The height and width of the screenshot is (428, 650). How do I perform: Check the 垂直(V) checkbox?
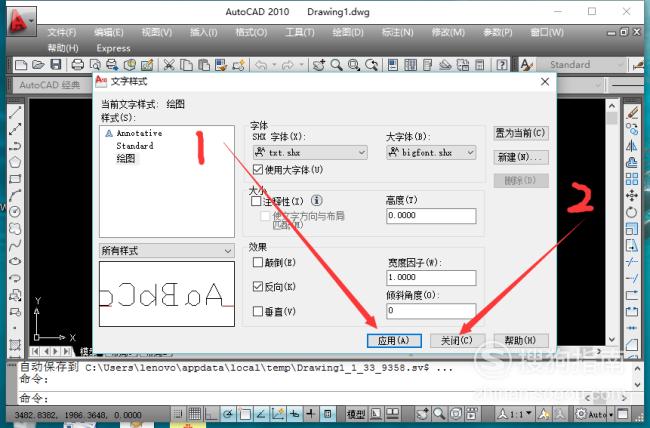click(x=258, y=311)
